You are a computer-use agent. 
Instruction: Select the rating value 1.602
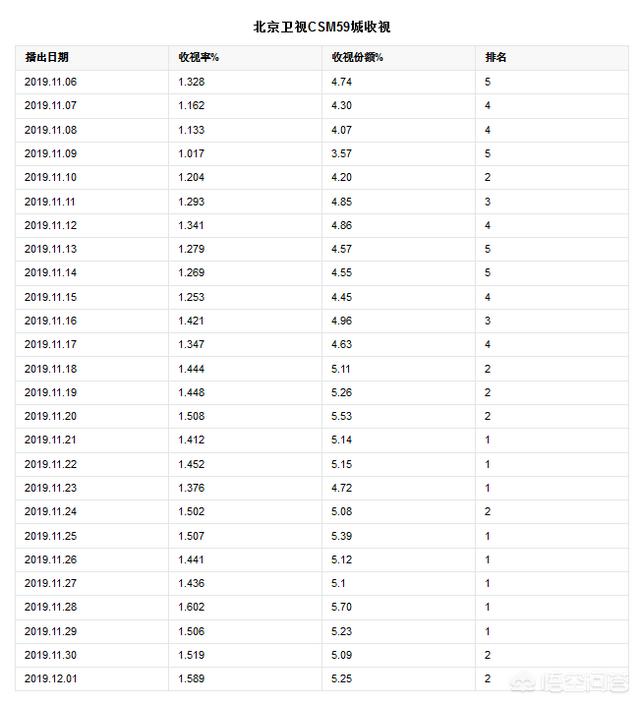191,607
